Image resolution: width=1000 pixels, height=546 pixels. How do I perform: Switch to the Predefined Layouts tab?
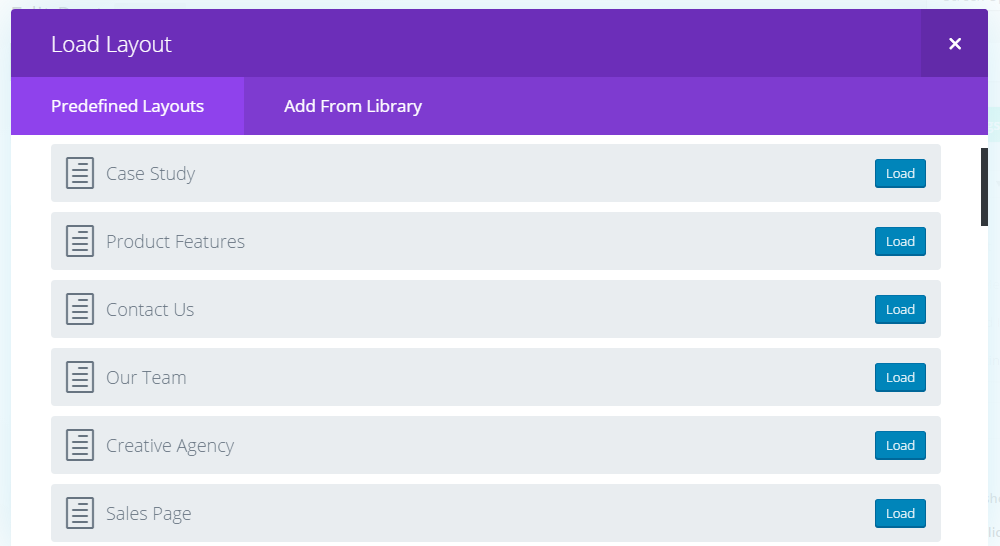[x=127, y=106]
